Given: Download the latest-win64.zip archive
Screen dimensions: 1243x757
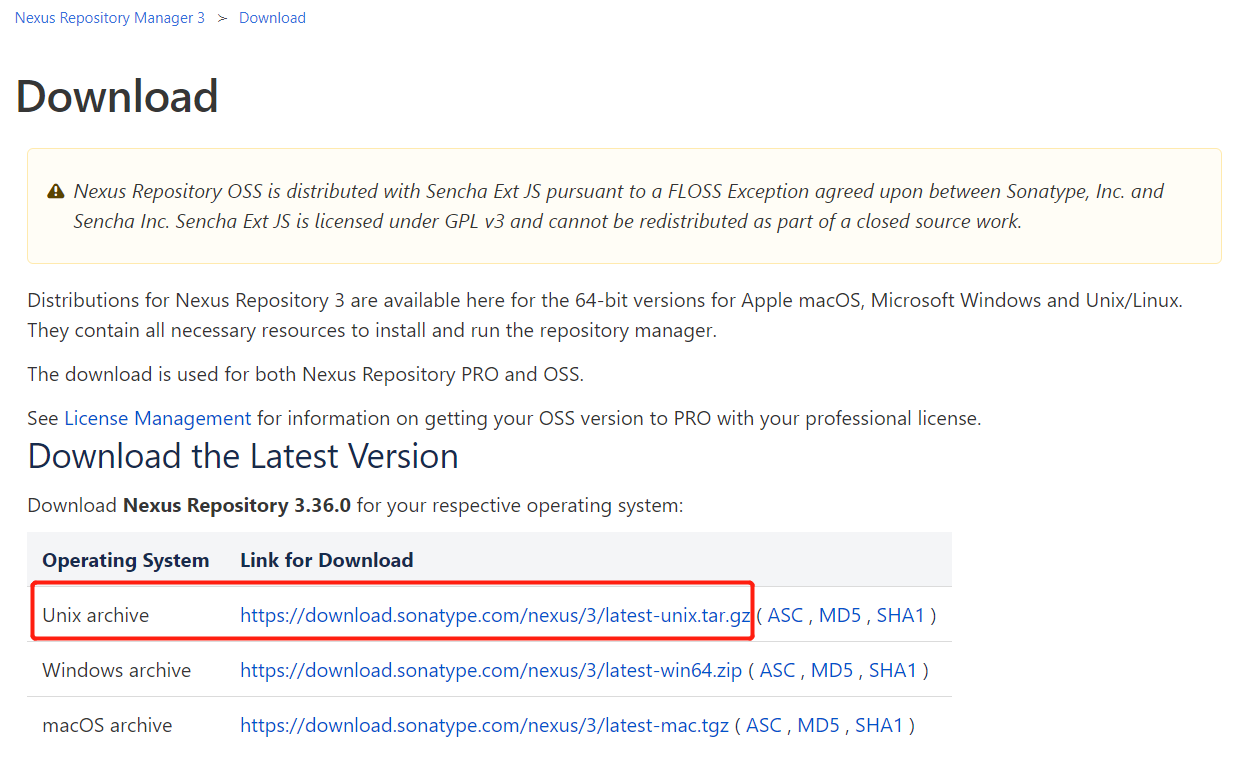Looking at the screenshot, I should tap(491, 670).
